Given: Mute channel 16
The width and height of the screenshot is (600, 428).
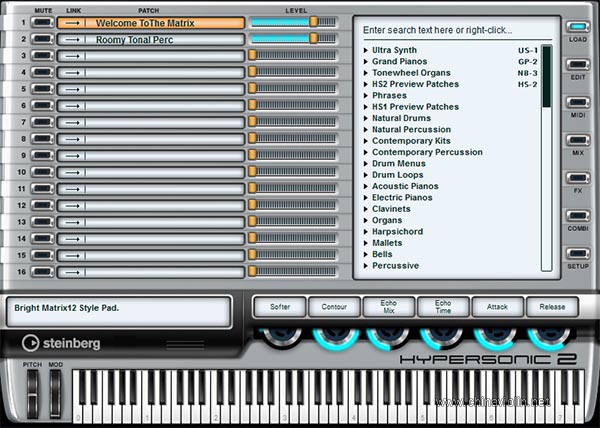Looking at the screenshot, I should tap(42, 271).
